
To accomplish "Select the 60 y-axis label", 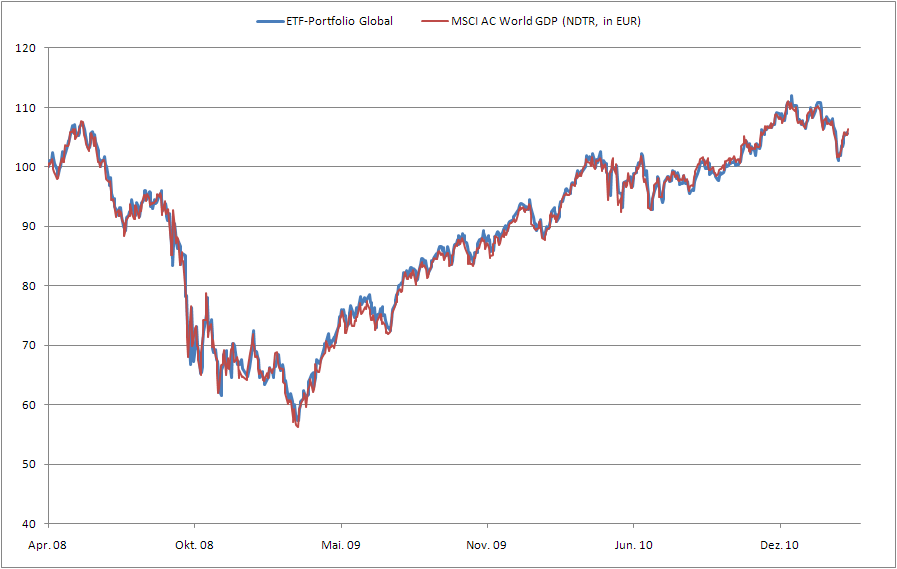I will pos(30,405).
